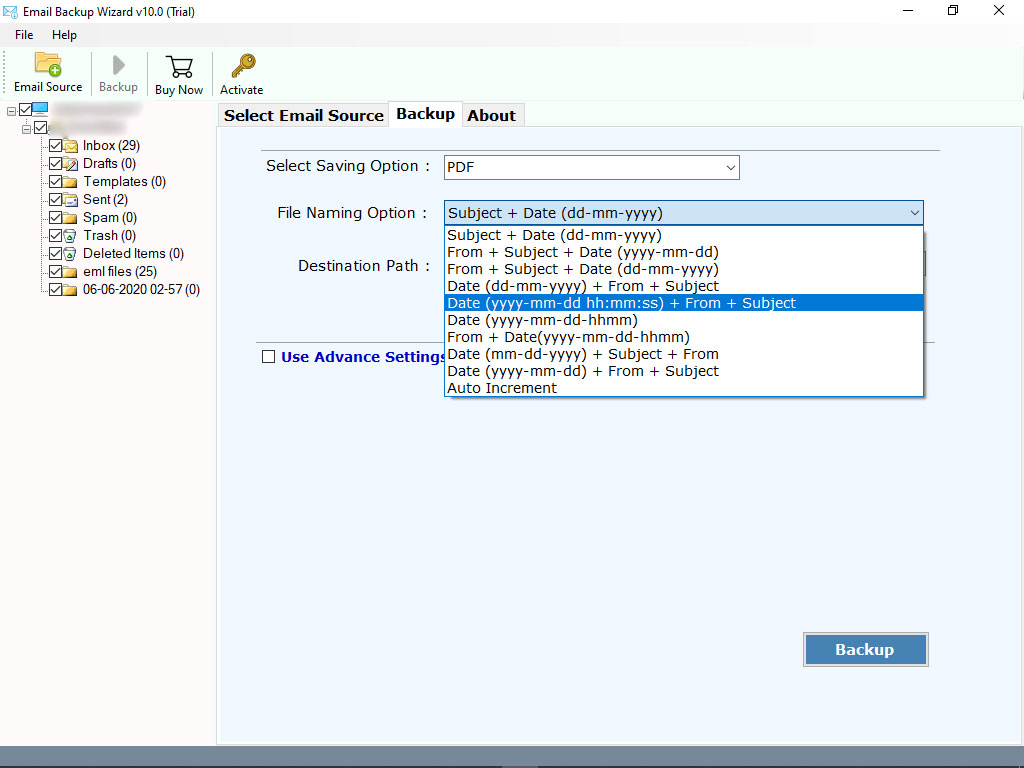Collapse the account tree node
This screenshot has width=1024, height=768.
pyautogui.click(x=27, y=129)
